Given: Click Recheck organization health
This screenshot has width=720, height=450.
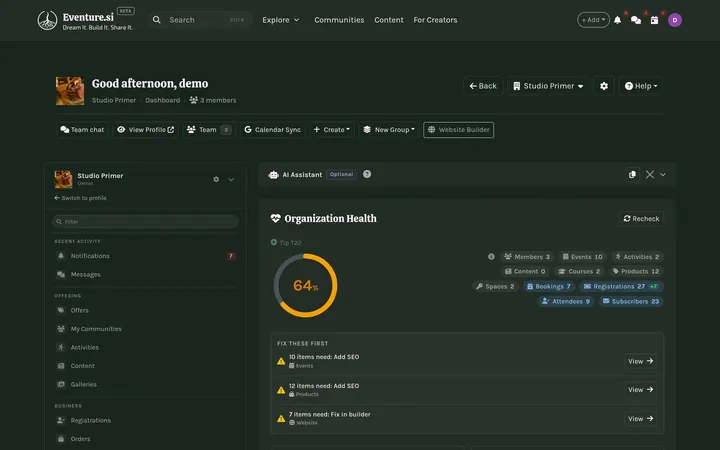Looking at the screenshot, I should [641, 219].
